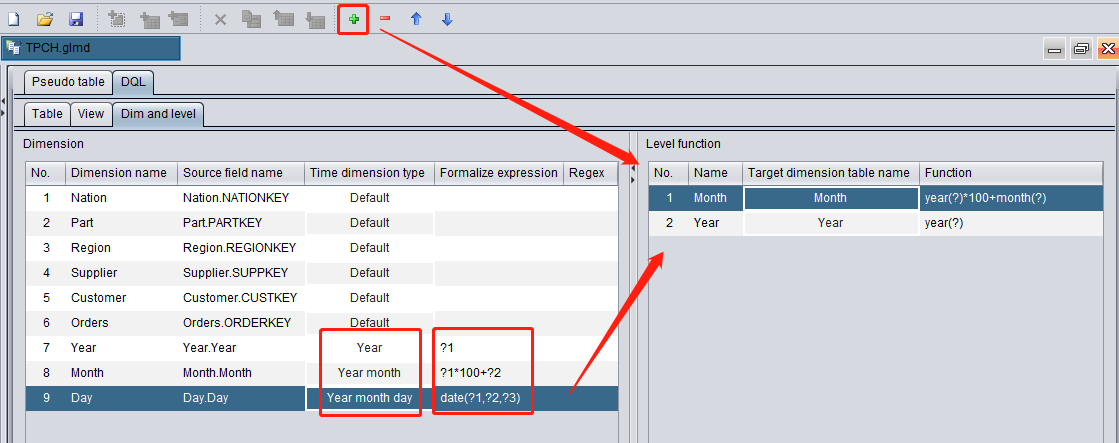
Task: Open Time dimension type dropdown for Region
Action: pos(370,248)
